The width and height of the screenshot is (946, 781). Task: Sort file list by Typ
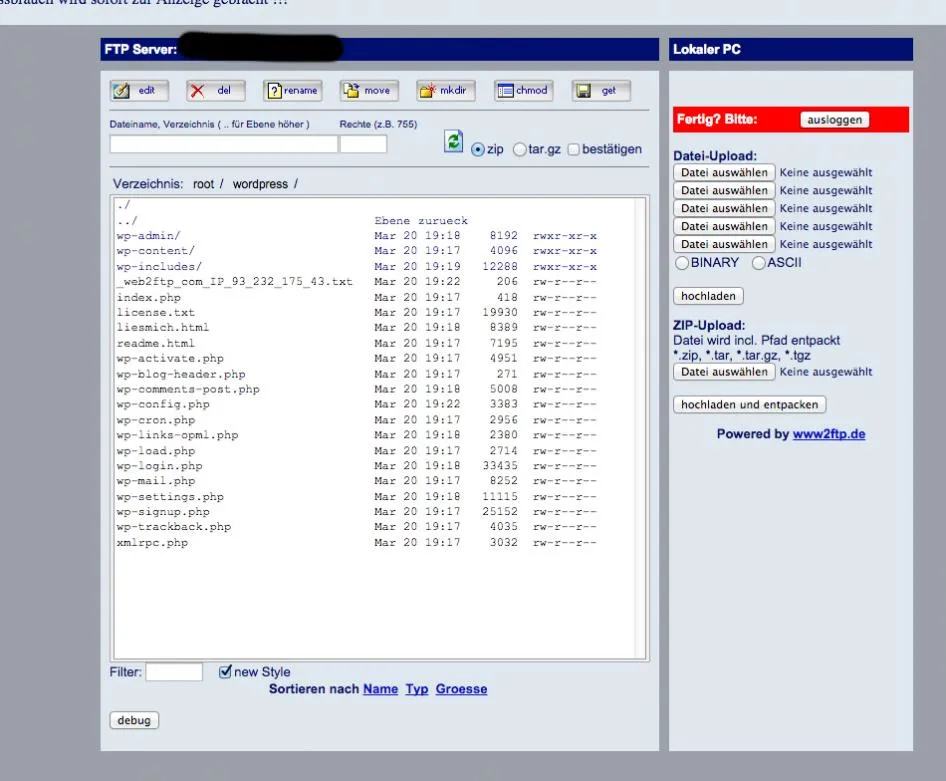click(x=417, y=689)
